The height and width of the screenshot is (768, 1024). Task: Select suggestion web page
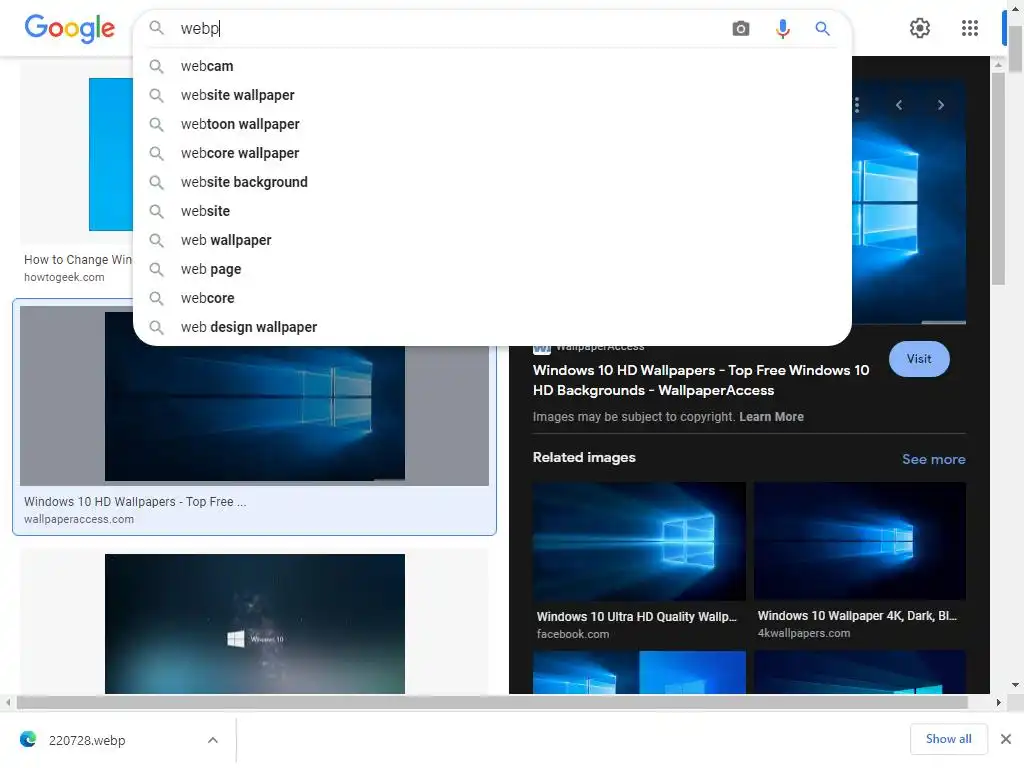point(492,269)
